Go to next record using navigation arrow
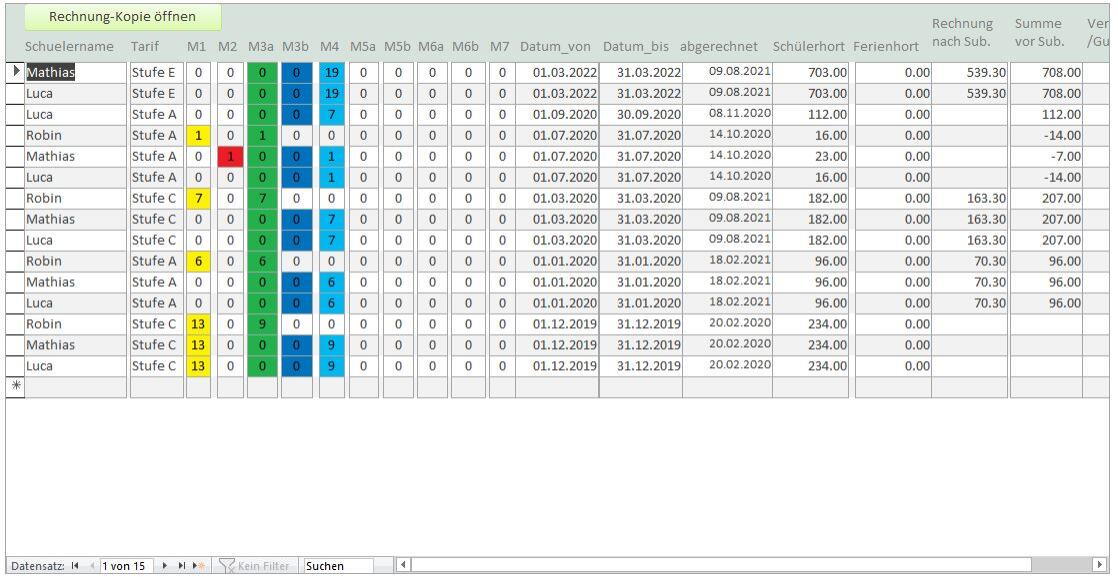This screenshot has height=577, width=1118. (165, 566)
